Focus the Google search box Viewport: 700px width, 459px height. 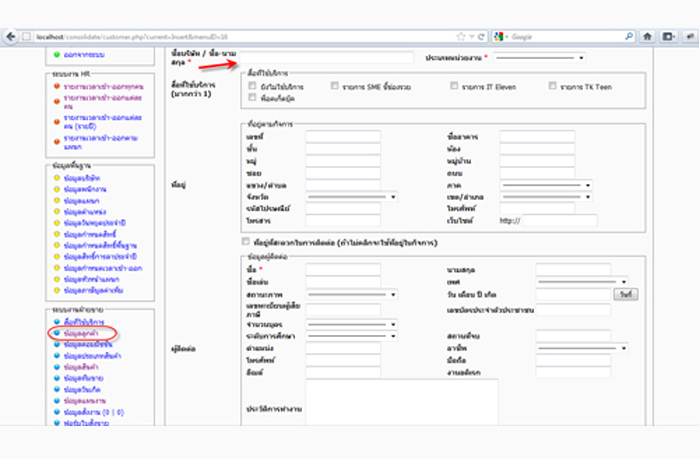coord(566,37)
